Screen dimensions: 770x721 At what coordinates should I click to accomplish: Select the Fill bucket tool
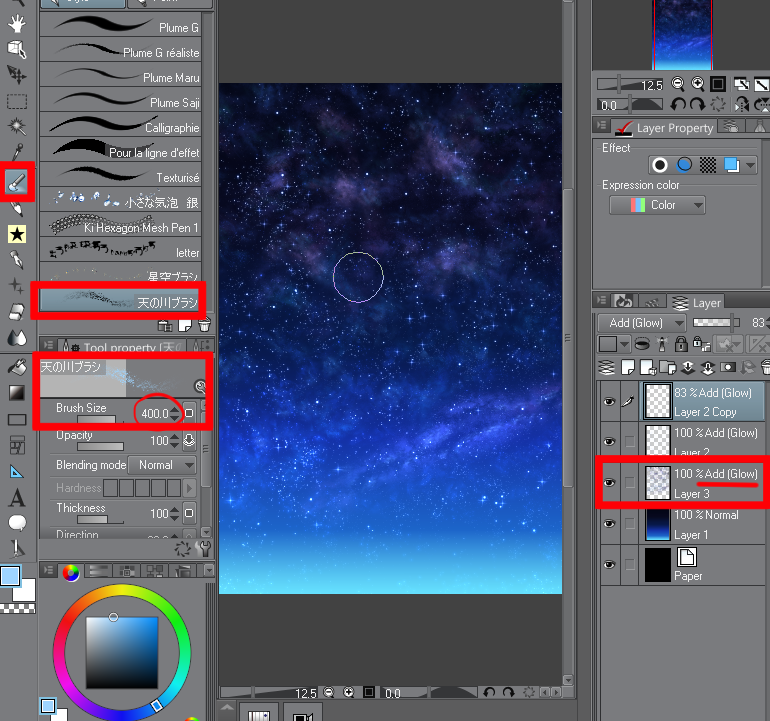pos(17,367)
